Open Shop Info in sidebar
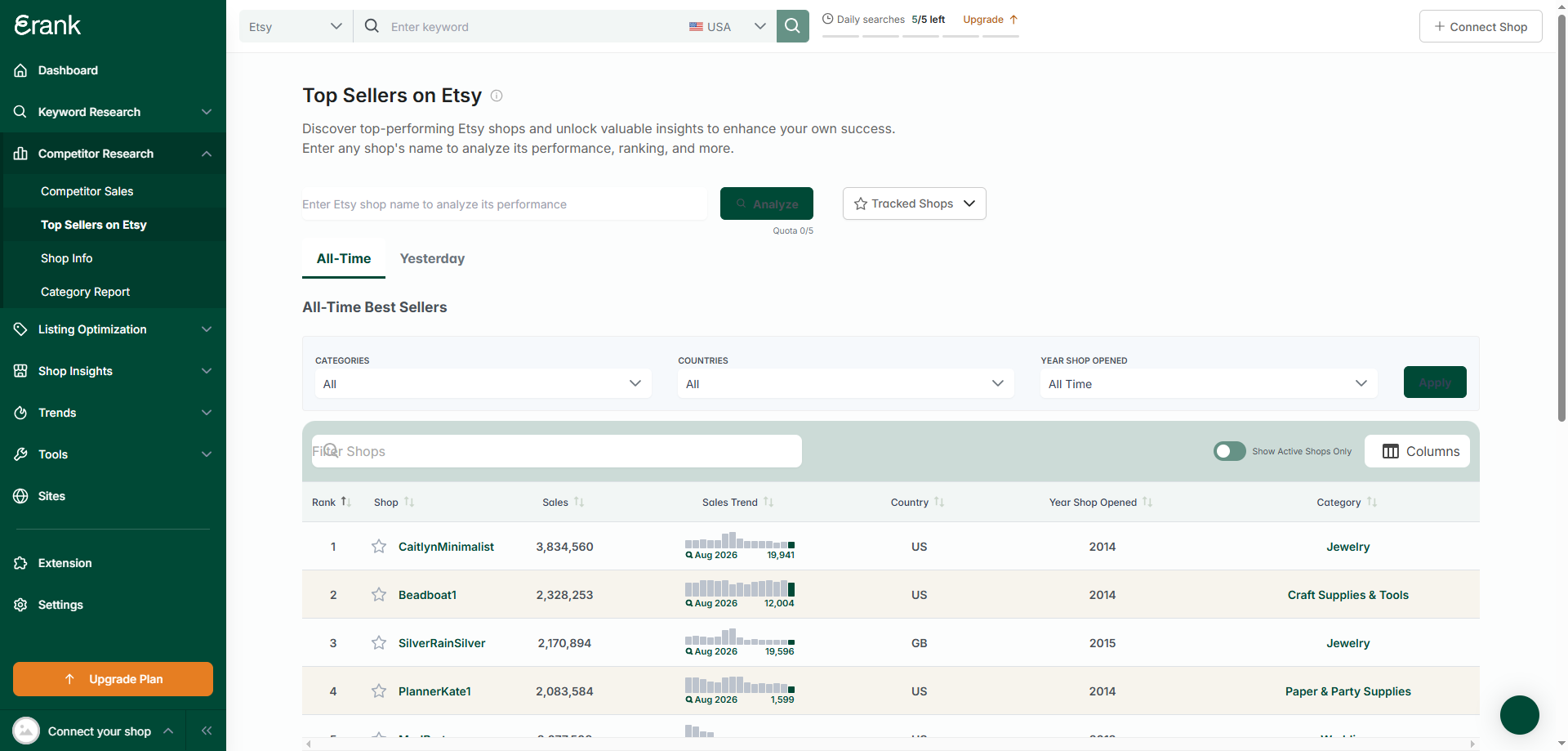 point(67,258)
